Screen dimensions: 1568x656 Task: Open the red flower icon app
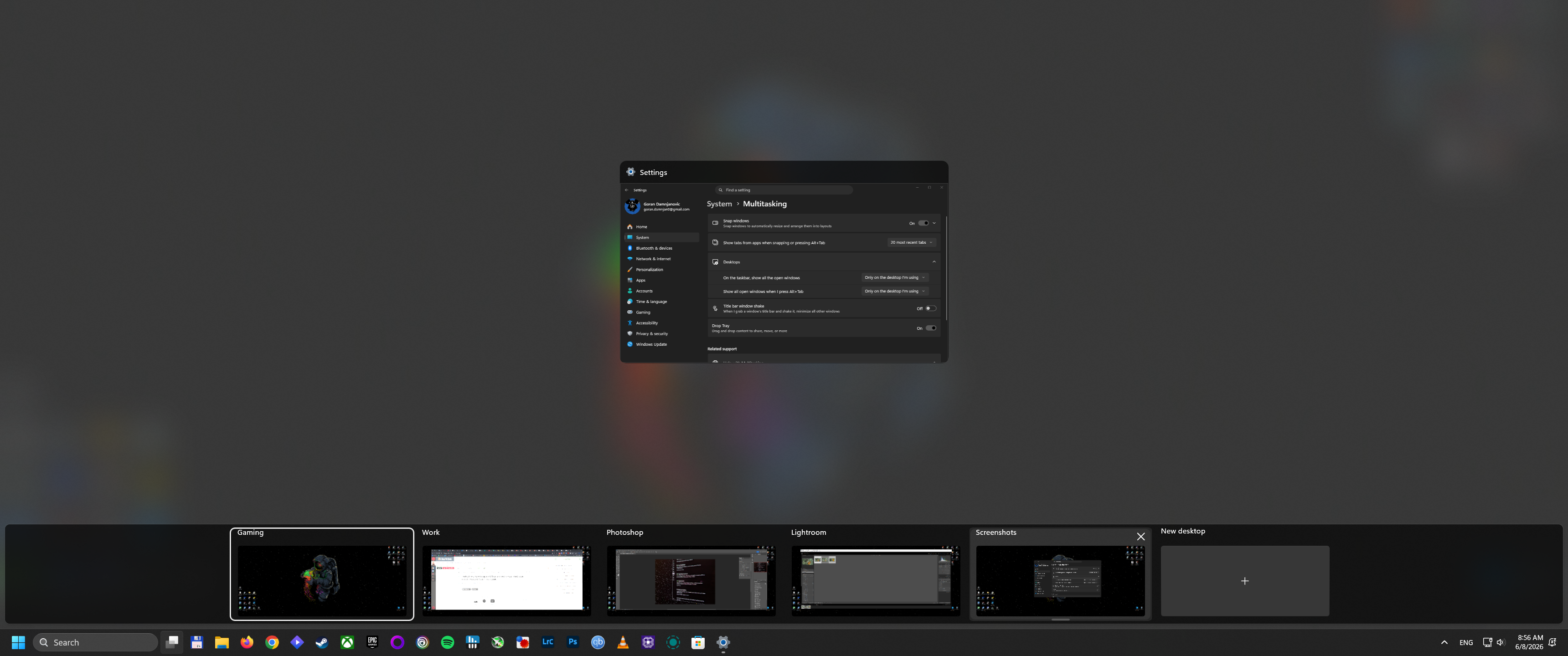coord(523,642)
